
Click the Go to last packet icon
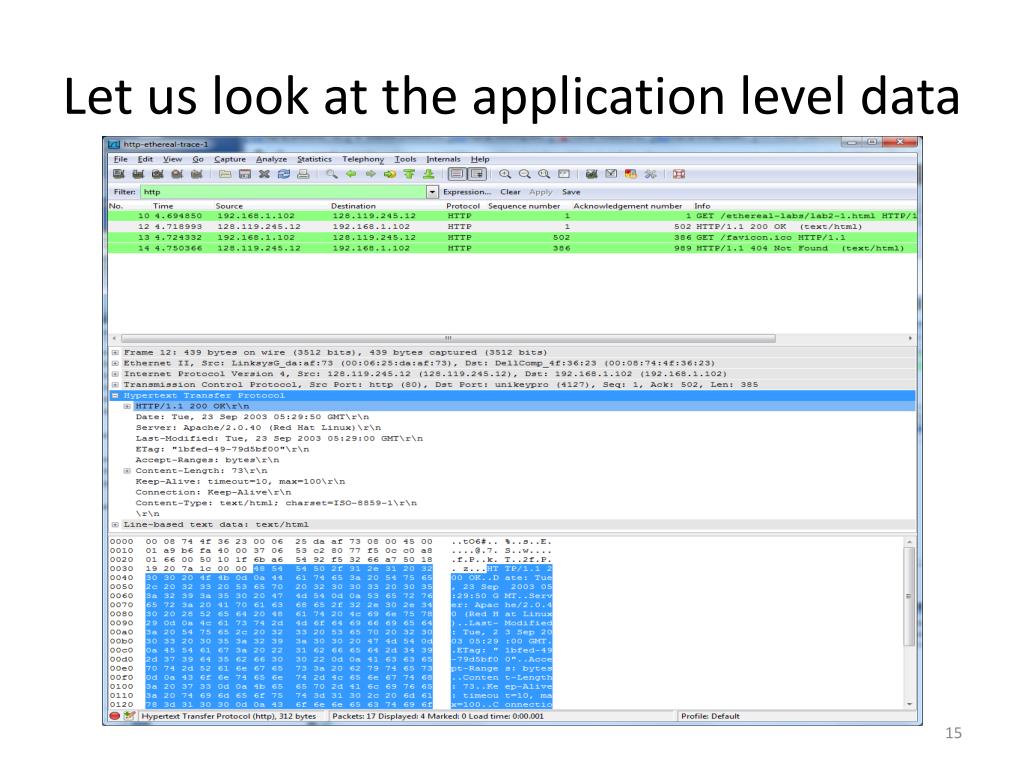pyautogui.click(x=427, y=175)
